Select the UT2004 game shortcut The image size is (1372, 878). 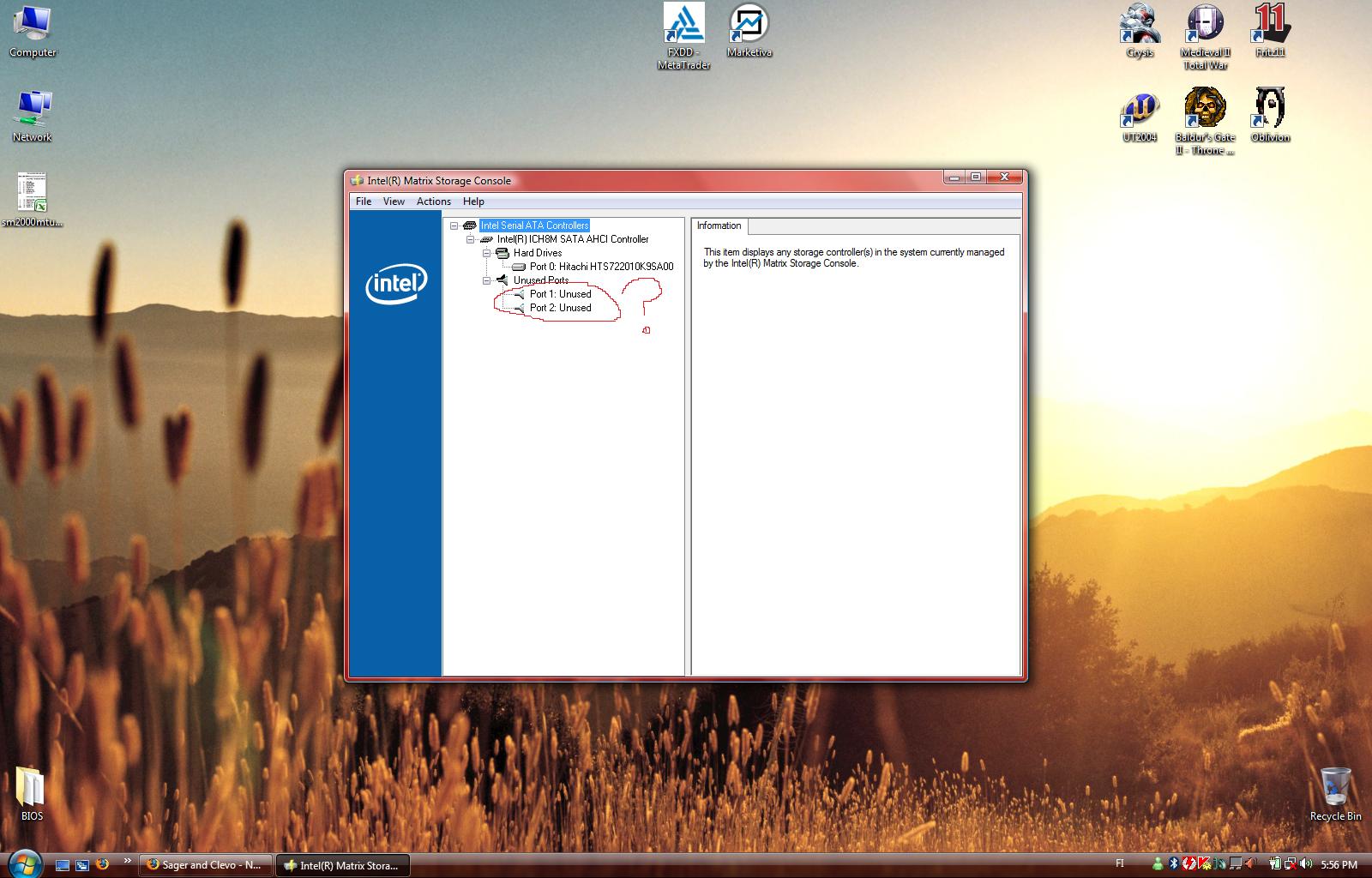(1140, 116)
